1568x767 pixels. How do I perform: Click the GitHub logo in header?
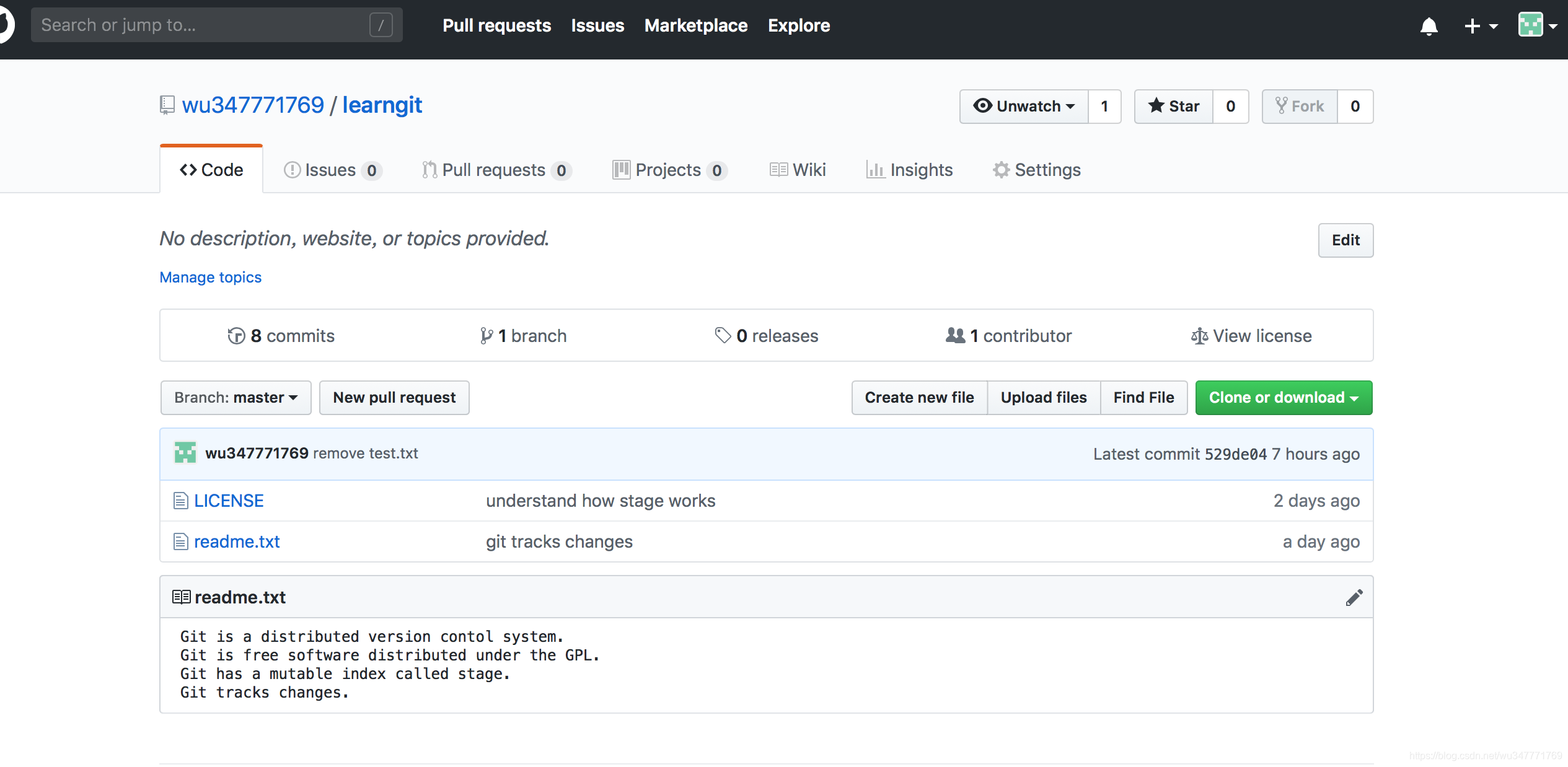click(x=6, y=25)
